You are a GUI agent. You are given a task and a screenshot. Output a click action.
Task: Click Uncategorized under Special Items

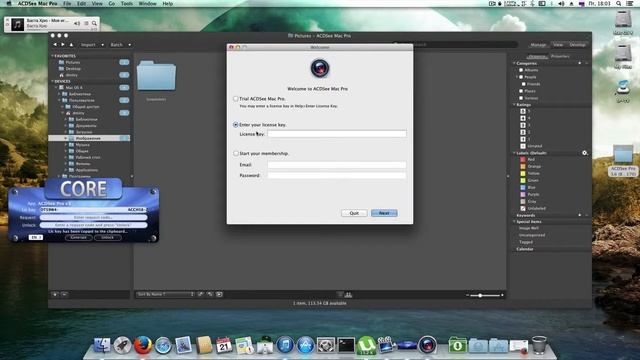[x=532, y=235]
